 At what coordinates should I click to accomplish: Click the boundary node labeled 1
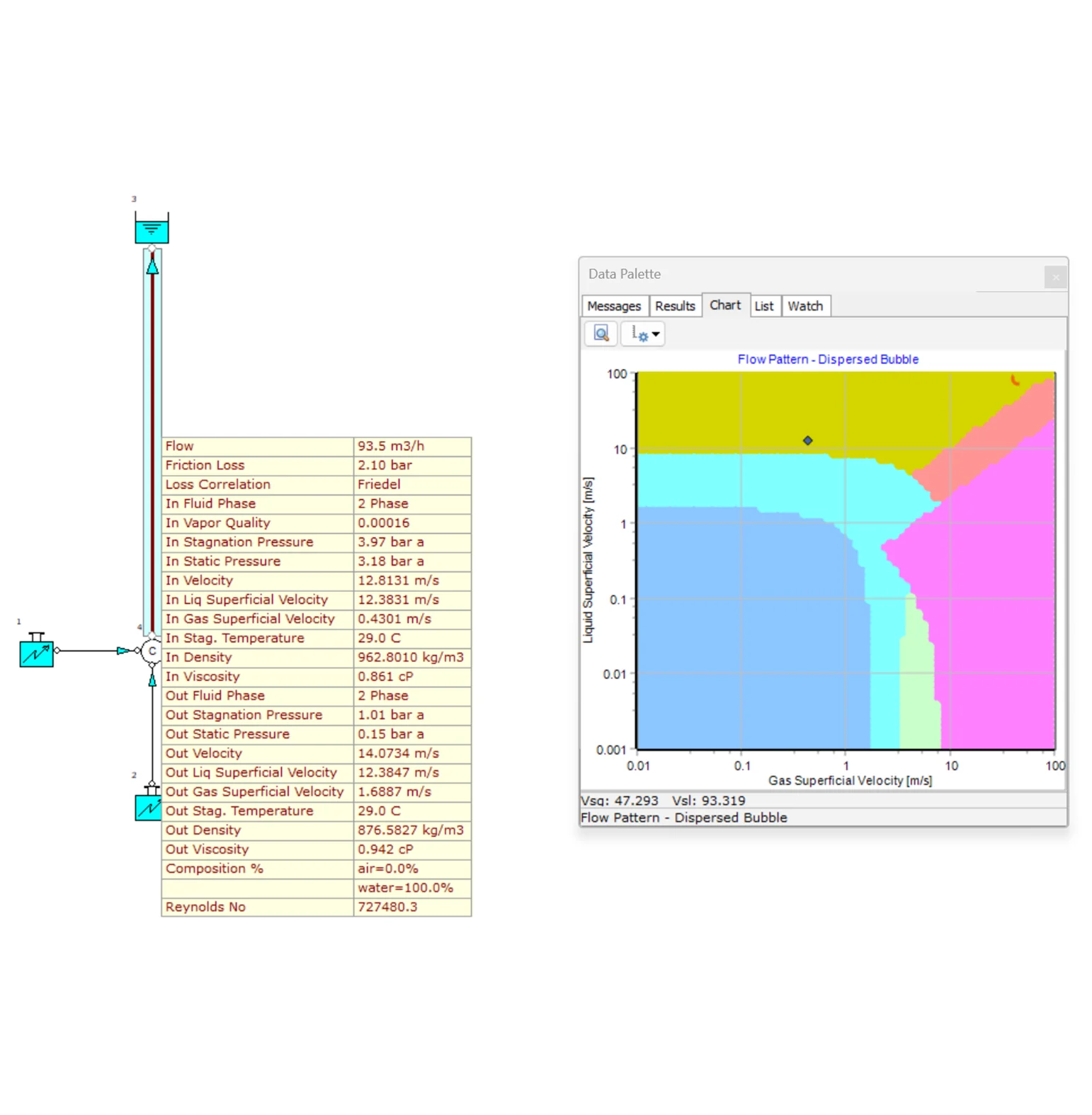point(36,651)
